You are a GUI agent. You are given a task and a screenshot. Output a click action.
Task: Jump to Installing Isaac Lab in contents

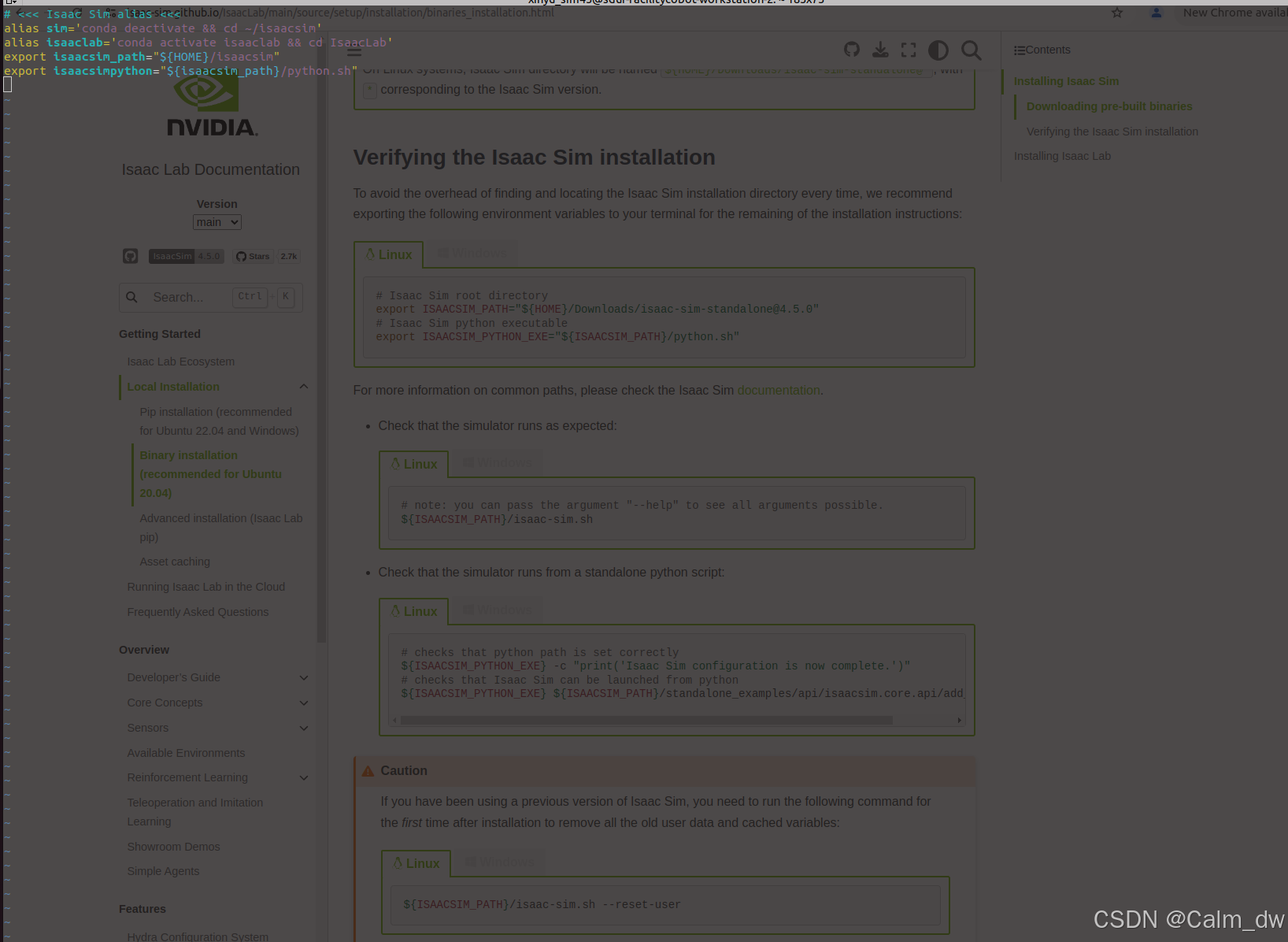tap(1062, 156)
